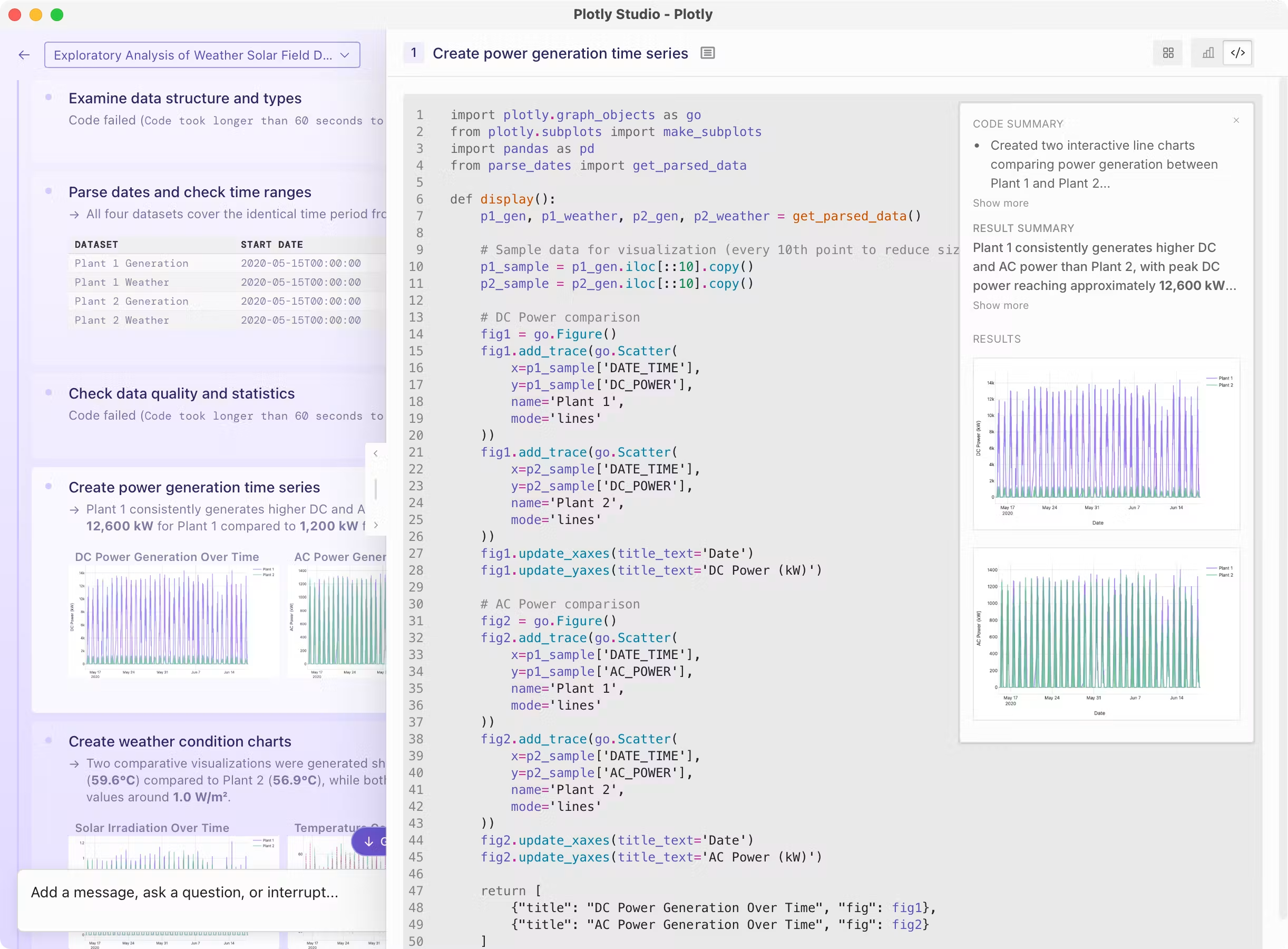
Task: Switch to chart output view
Action: click(1208, 53)
